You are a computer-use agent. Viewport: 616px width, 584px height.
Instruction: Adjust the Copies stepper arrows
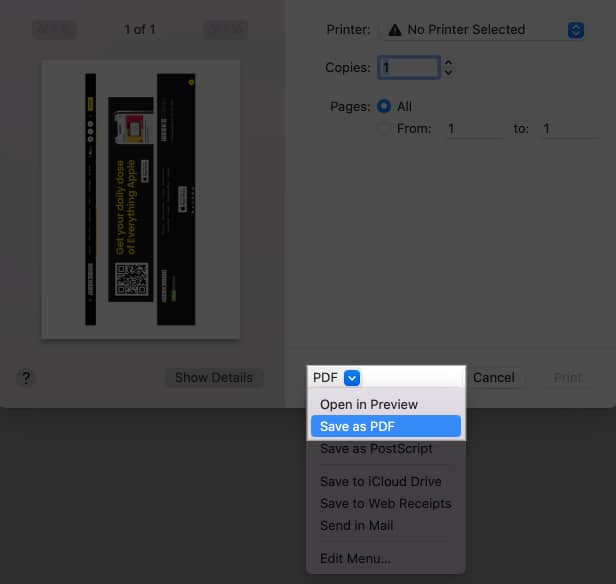point(448,68)
